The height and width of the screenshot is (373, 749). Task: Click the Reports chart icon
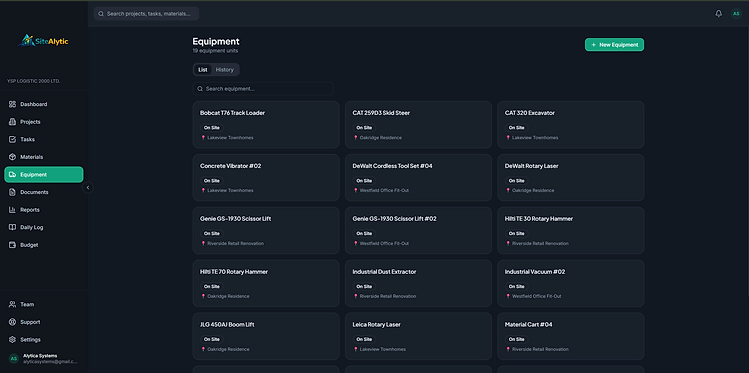tap(12, 210)
